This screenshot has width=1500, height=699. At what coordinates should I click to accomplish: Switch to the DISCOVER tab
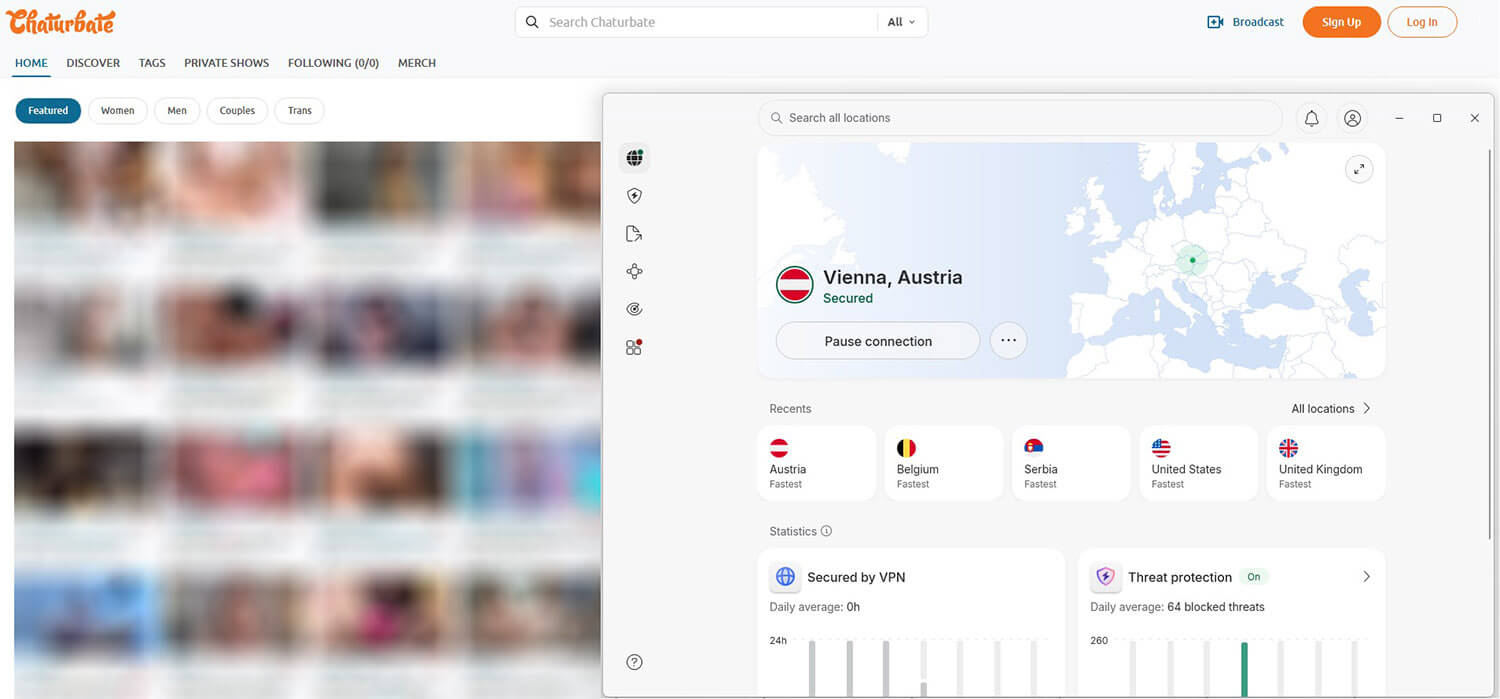93,63
